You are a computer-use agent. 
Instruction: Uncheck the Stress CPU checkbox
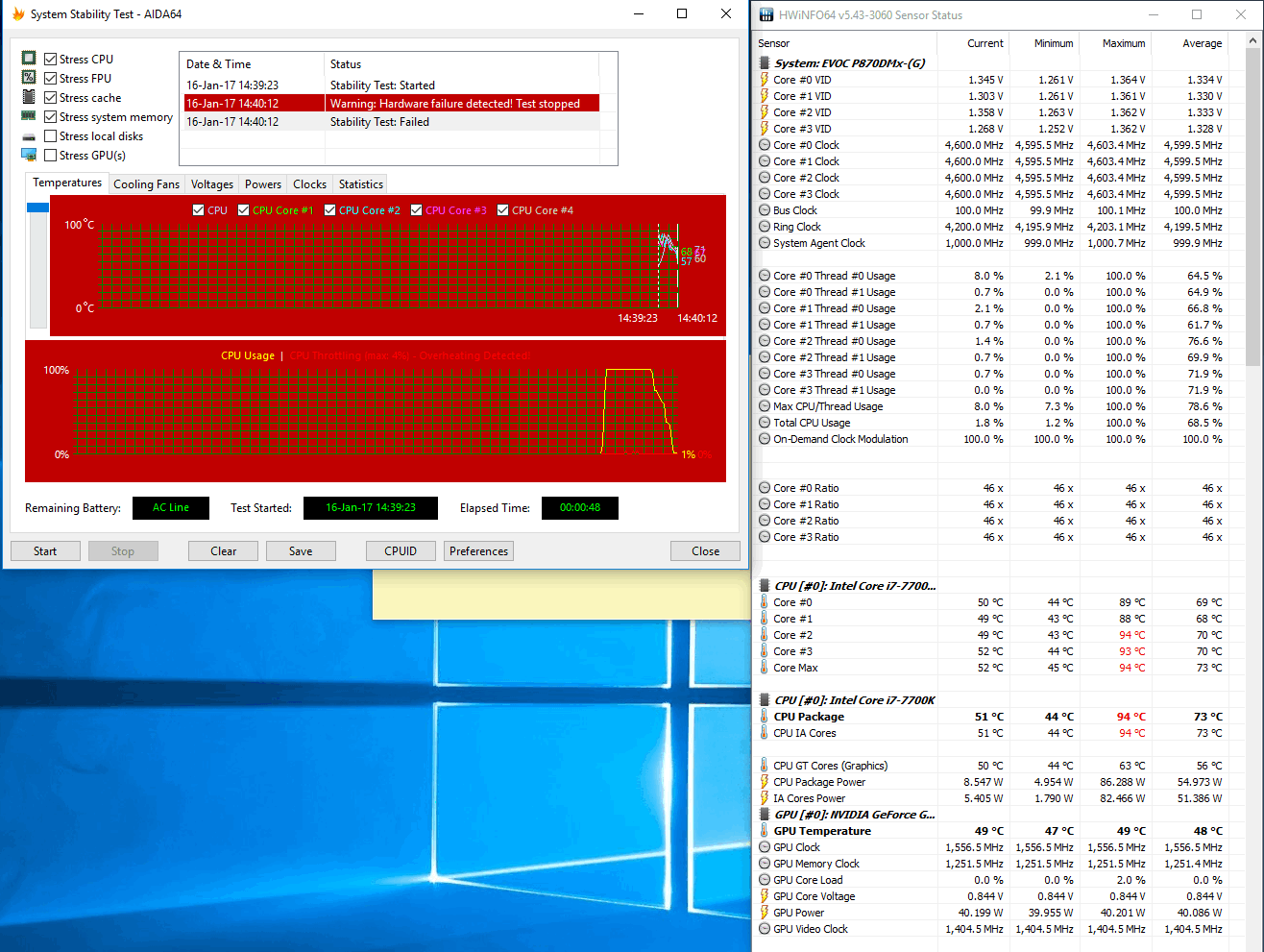50,59
